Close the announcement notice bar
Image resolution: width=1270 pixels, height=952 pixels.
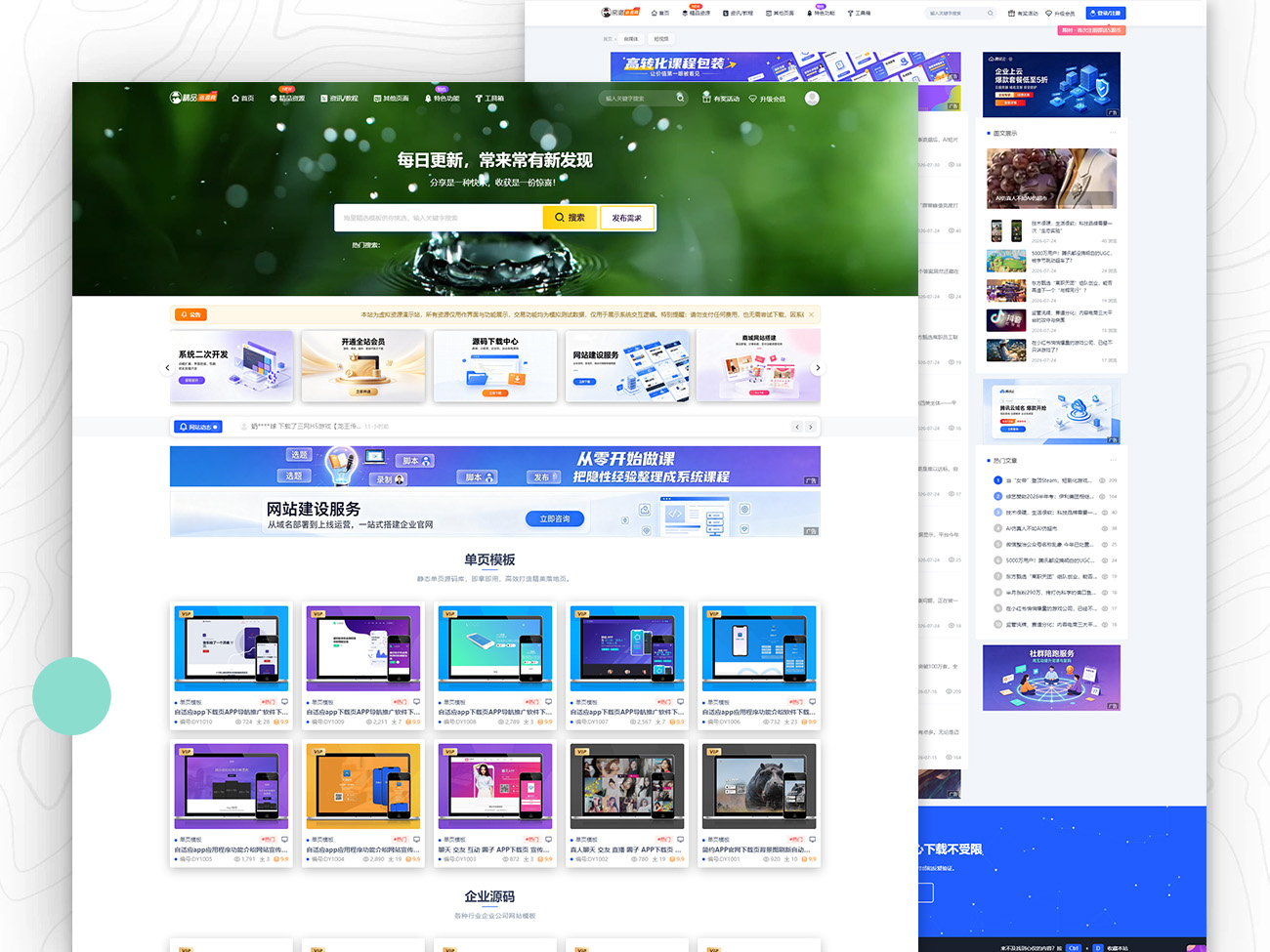click(811, 314)
